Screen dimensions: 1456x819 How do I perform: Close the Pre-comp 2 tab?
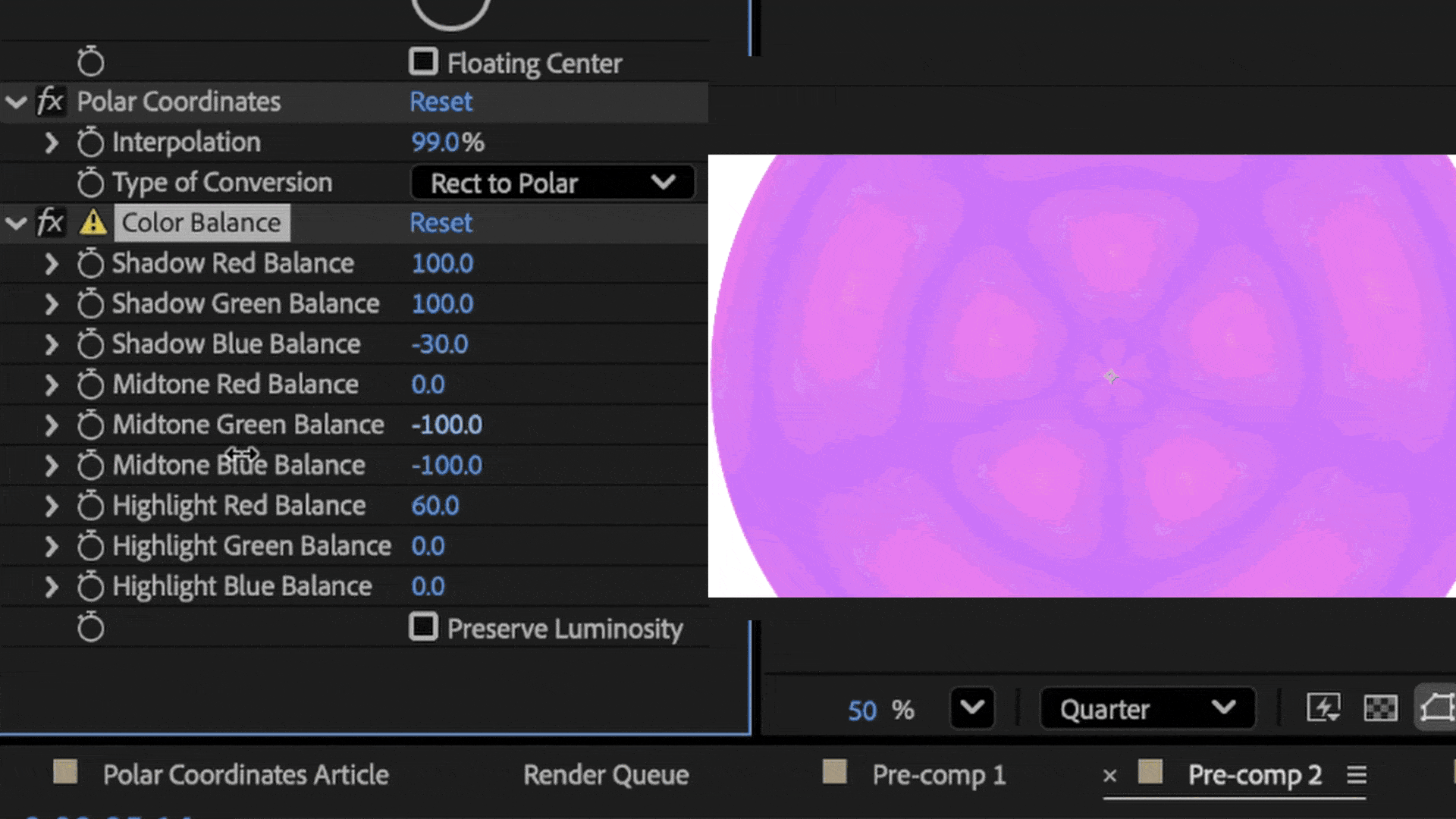[x=1109, y=775]
